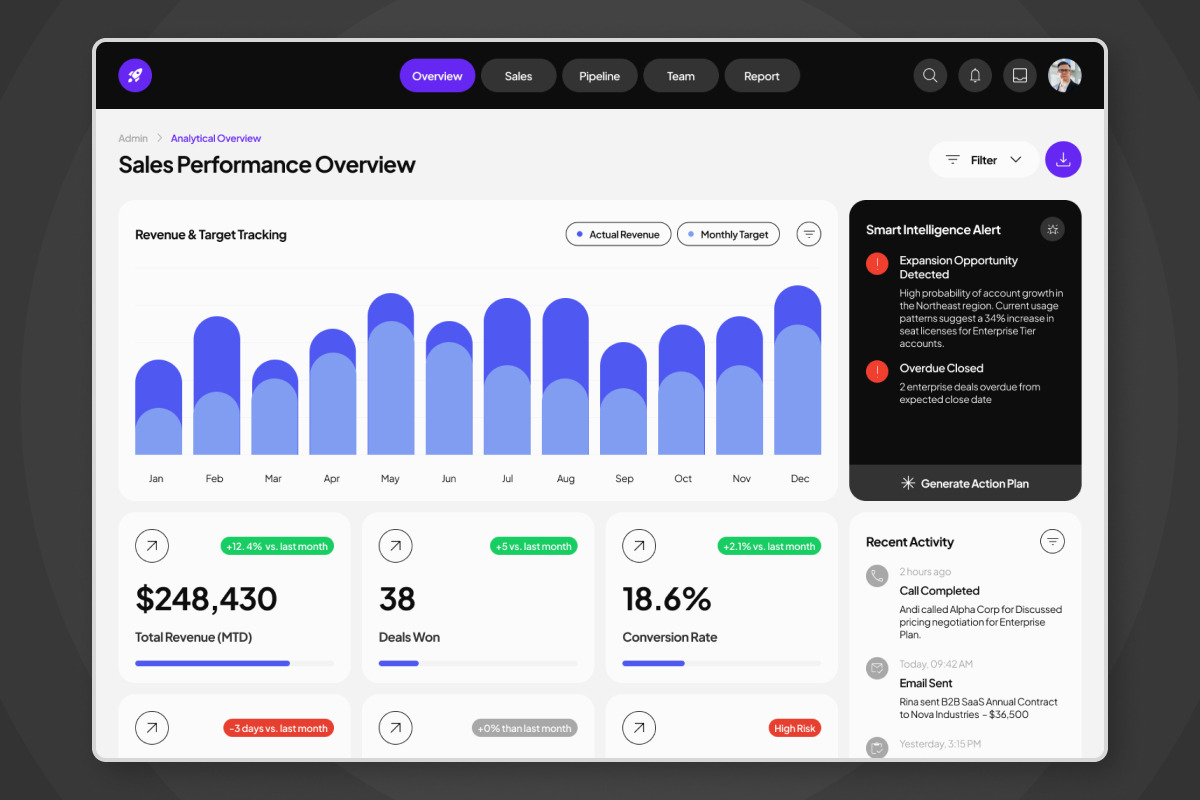1200x800 pixels.
Task: Switch to the Sales tab
Action: coord(518,76)
